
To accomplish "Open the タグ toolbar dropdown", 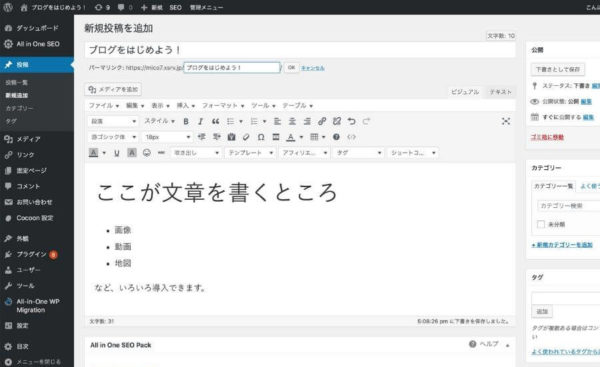I will pyautogui.click(x=359, y=153).
